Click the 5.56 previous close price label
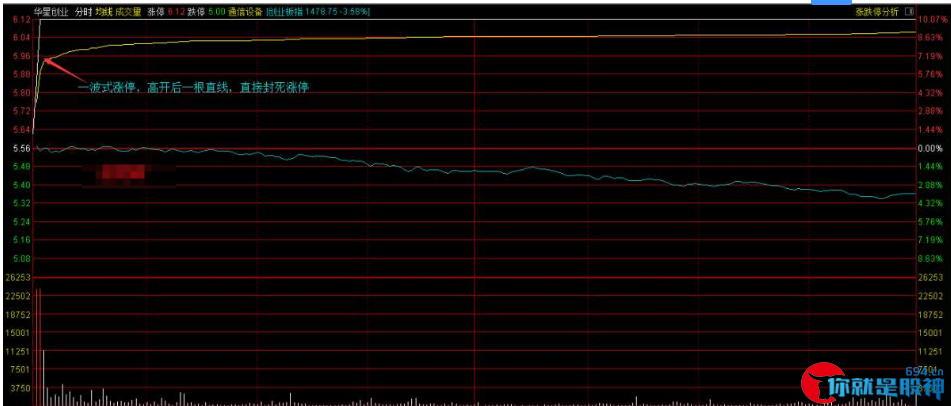951x406 pixels. click(21, 148)
